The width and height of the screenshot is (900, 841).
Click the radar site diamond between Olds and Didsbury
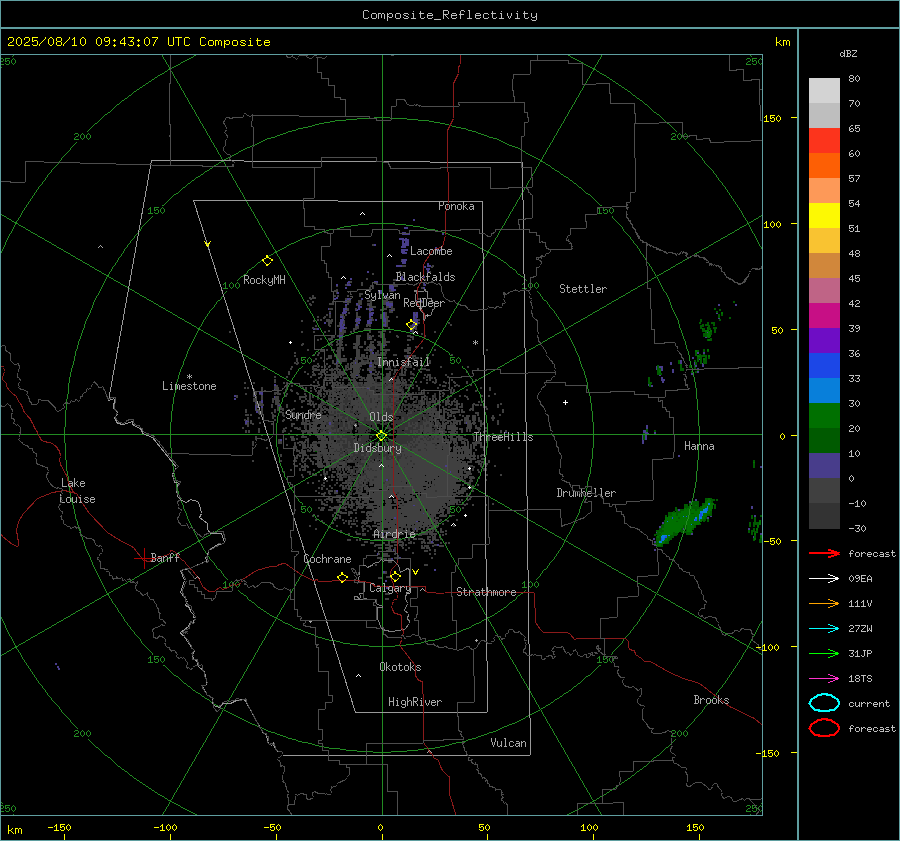(x=382, y=435)
